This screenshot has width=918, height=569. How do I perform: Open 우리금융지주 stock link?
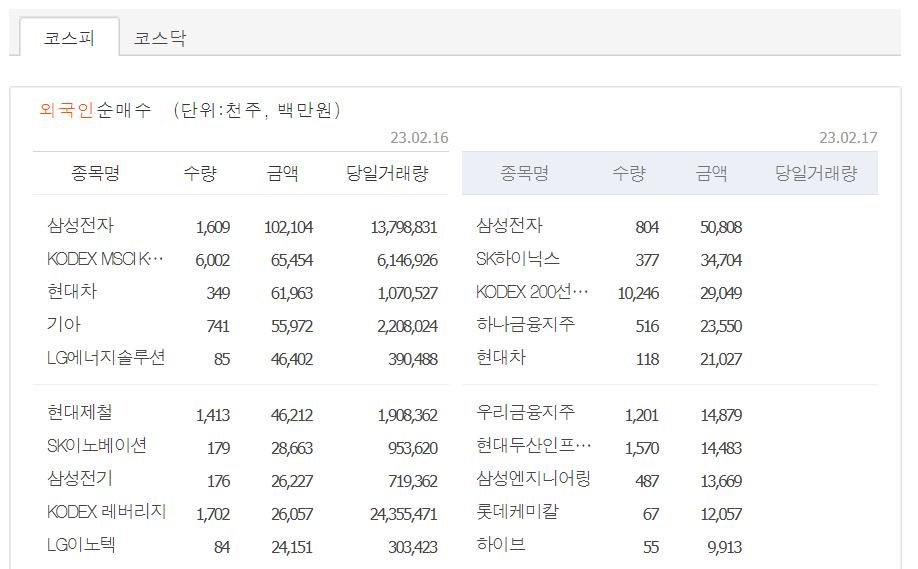click(x=526, y=413)
